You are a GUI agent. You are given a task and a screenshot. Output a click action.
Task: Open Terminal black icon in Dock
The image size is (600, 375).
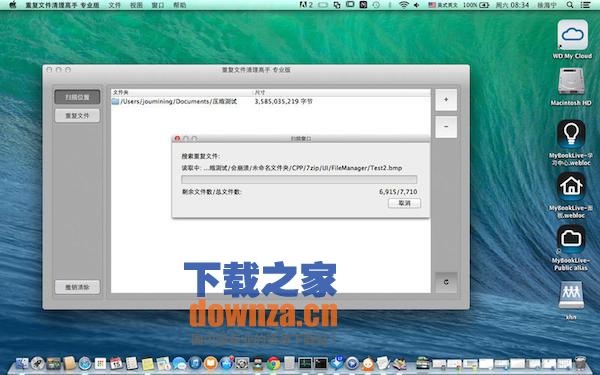pos(321,363)
